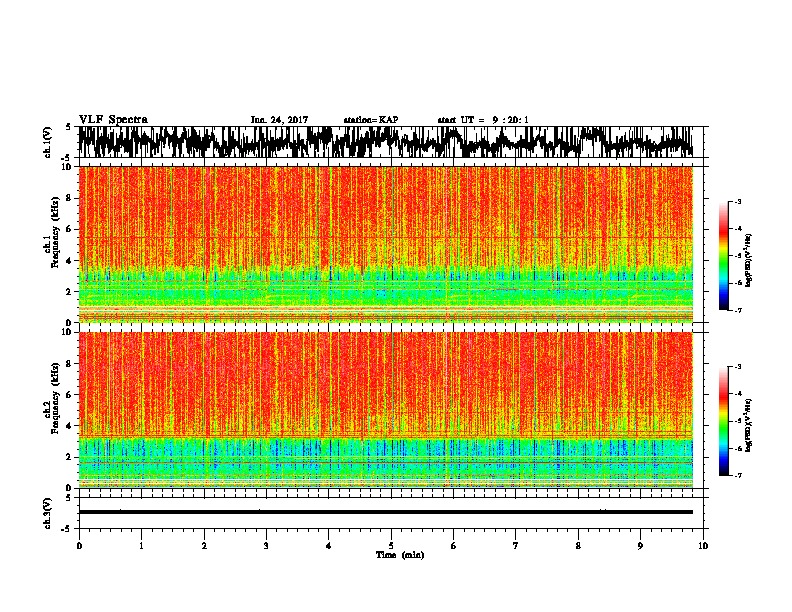Click the "6" kHz tick of ch.2 spectrogram
This screenshot has width=792, height=612.
71,394
